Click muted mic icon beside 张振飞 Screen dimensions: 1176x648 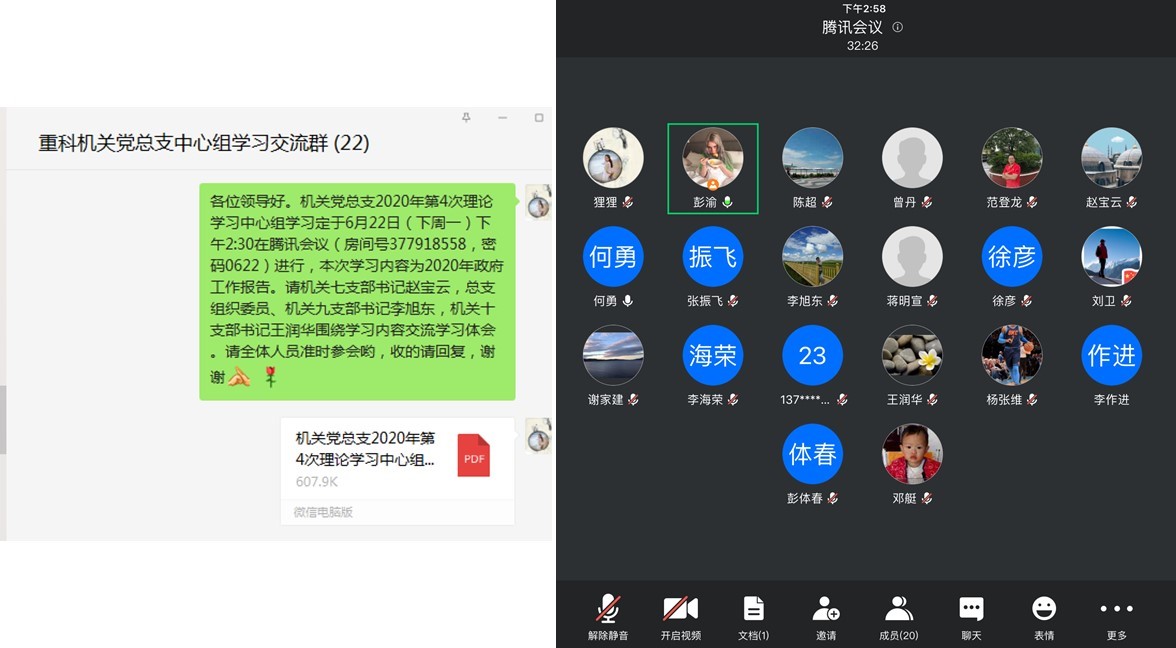pyautogui.click(x=733, y=301)
